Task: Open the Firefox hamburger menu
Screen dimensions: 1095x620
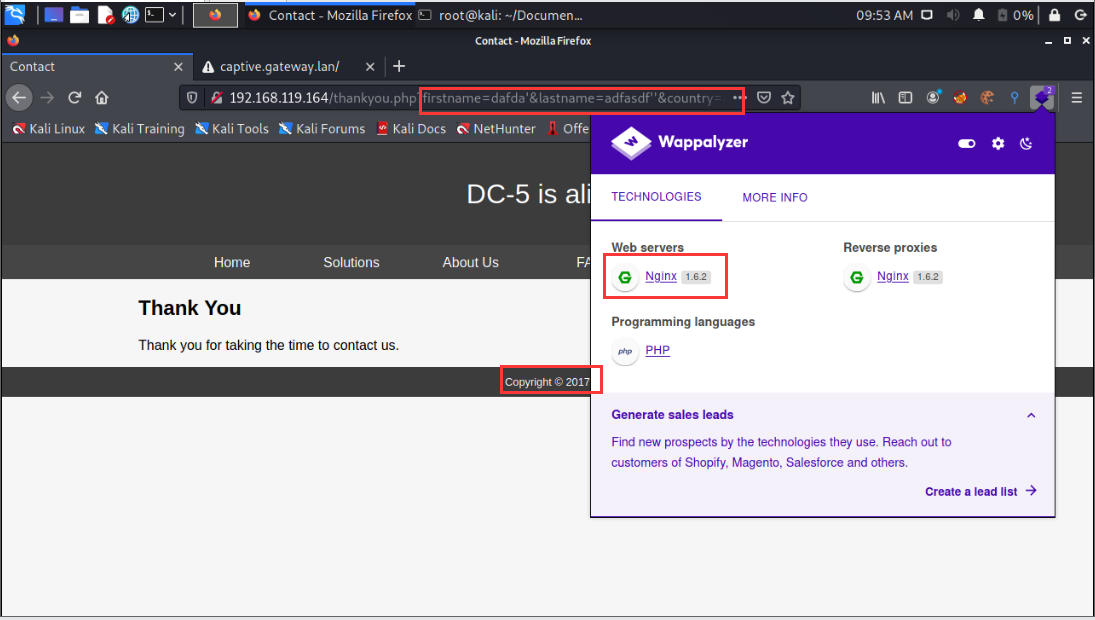Action: tap(1077, 98)
